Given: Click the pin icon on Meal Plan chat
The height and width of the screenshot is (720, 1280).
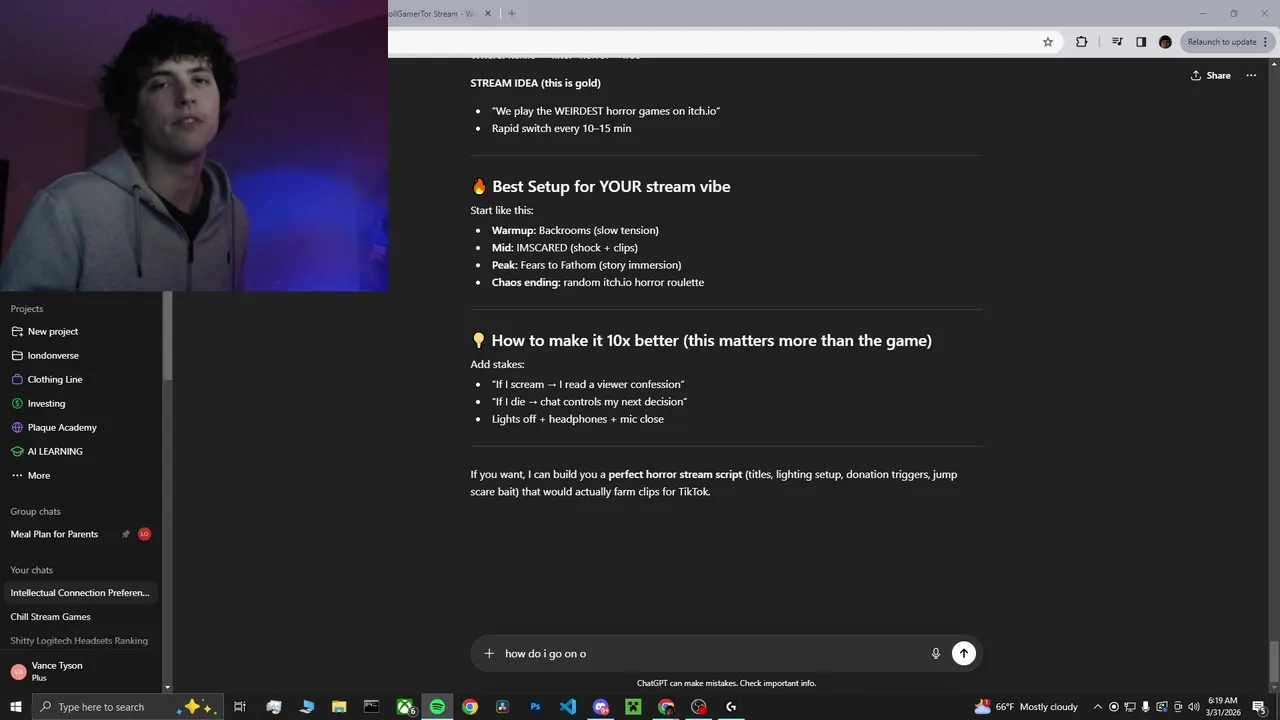Looking at the screenshot, I should point(126,534).
